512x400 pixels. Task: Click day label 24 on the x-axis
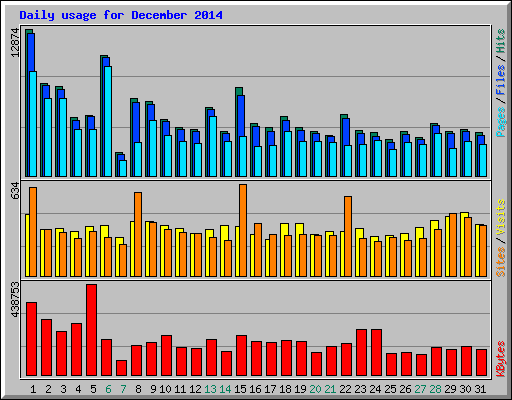coord(375,389)
